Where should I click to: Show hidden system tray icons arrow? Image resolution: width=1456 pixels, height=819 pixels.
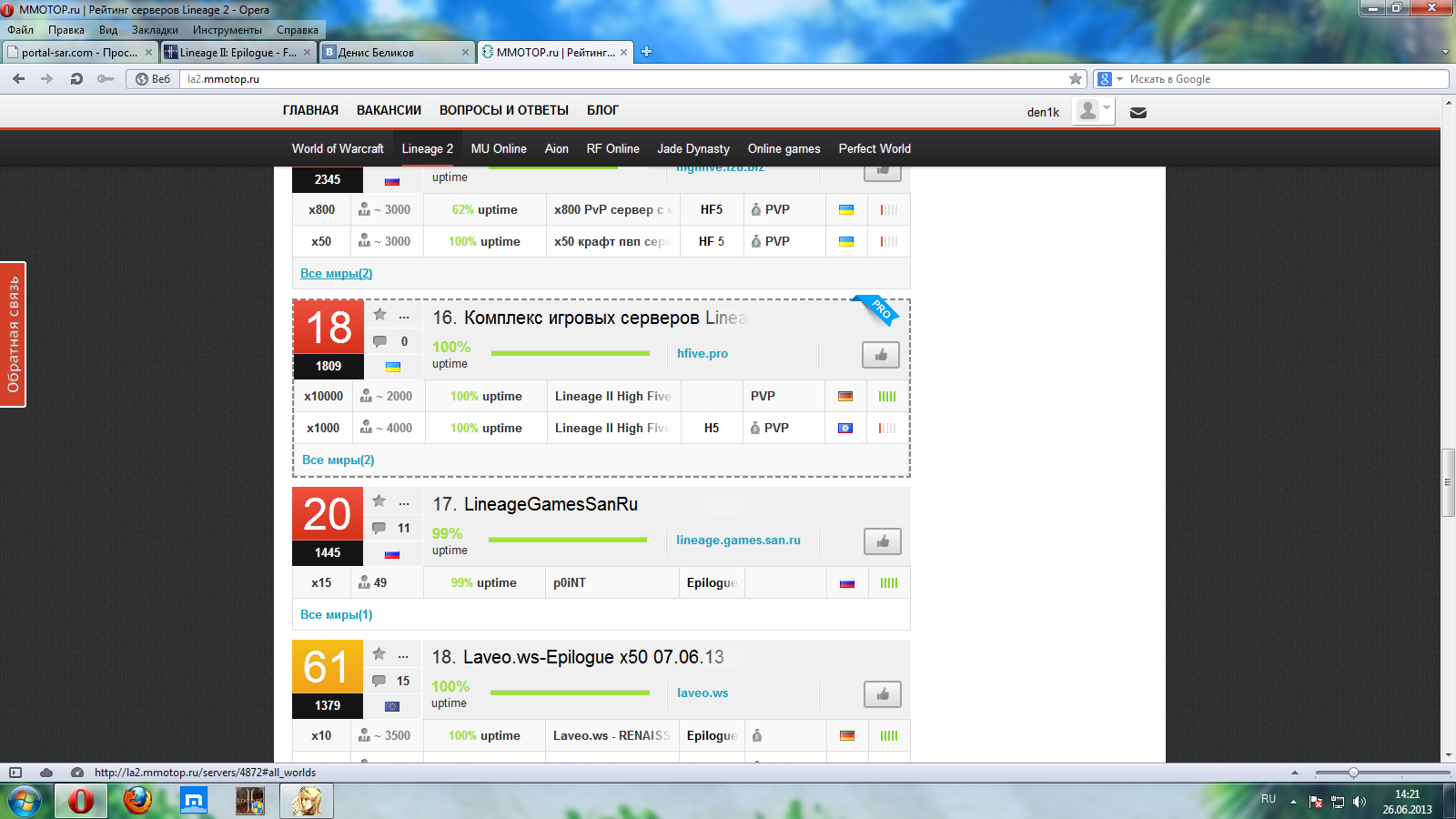click(x=1293, y=802)
